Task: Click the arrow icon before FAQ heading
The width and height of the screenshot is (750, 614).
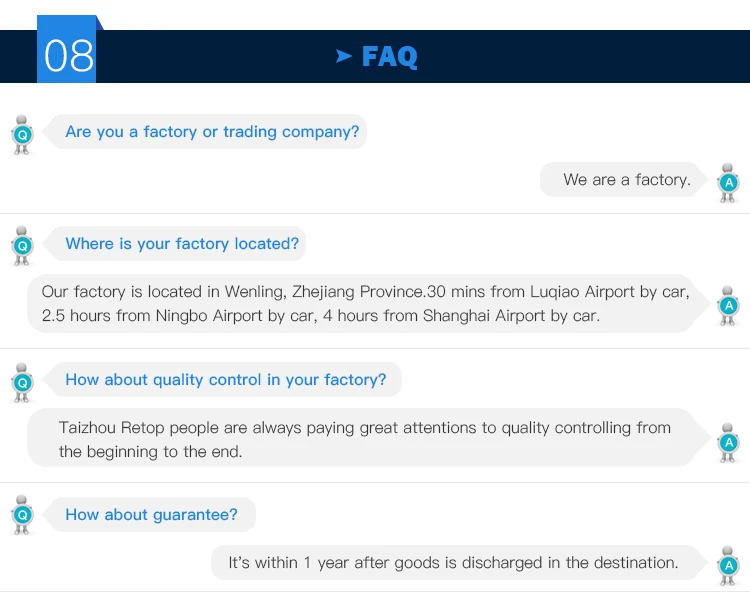Action: point(344,57)
